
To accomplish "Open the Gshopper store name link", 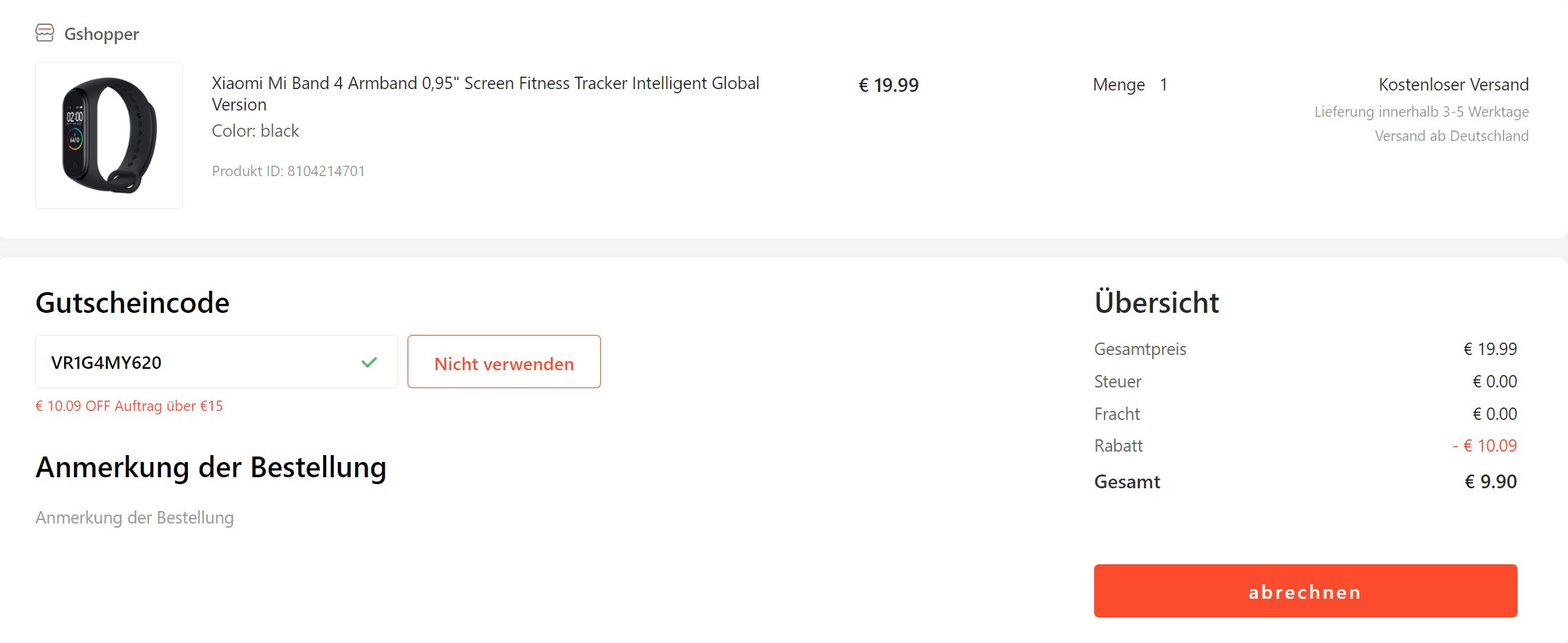I will point(102,34).
